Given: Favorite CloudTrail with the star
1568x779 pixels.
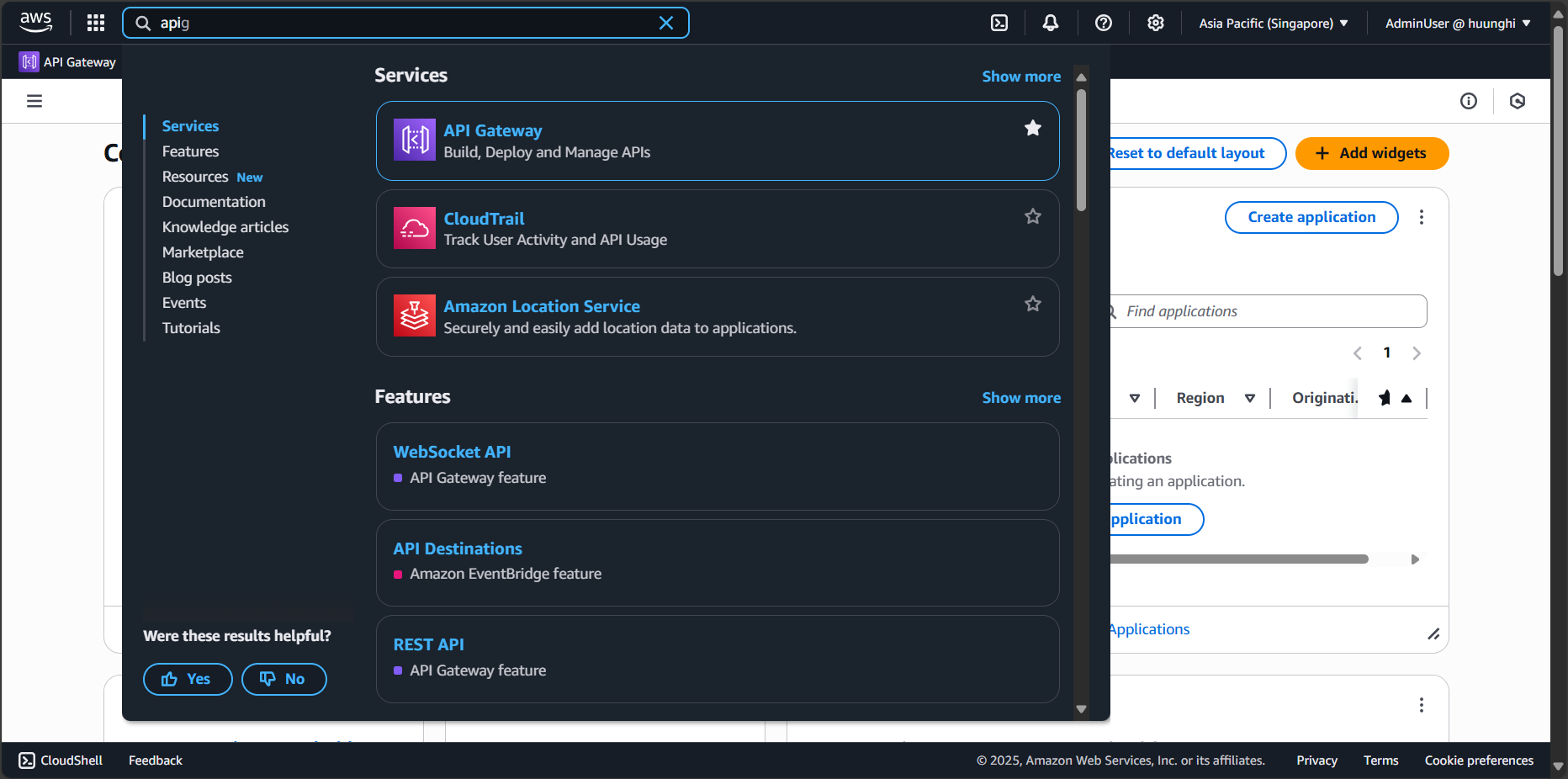Looking at the screenshot, I should [1033, 216].
